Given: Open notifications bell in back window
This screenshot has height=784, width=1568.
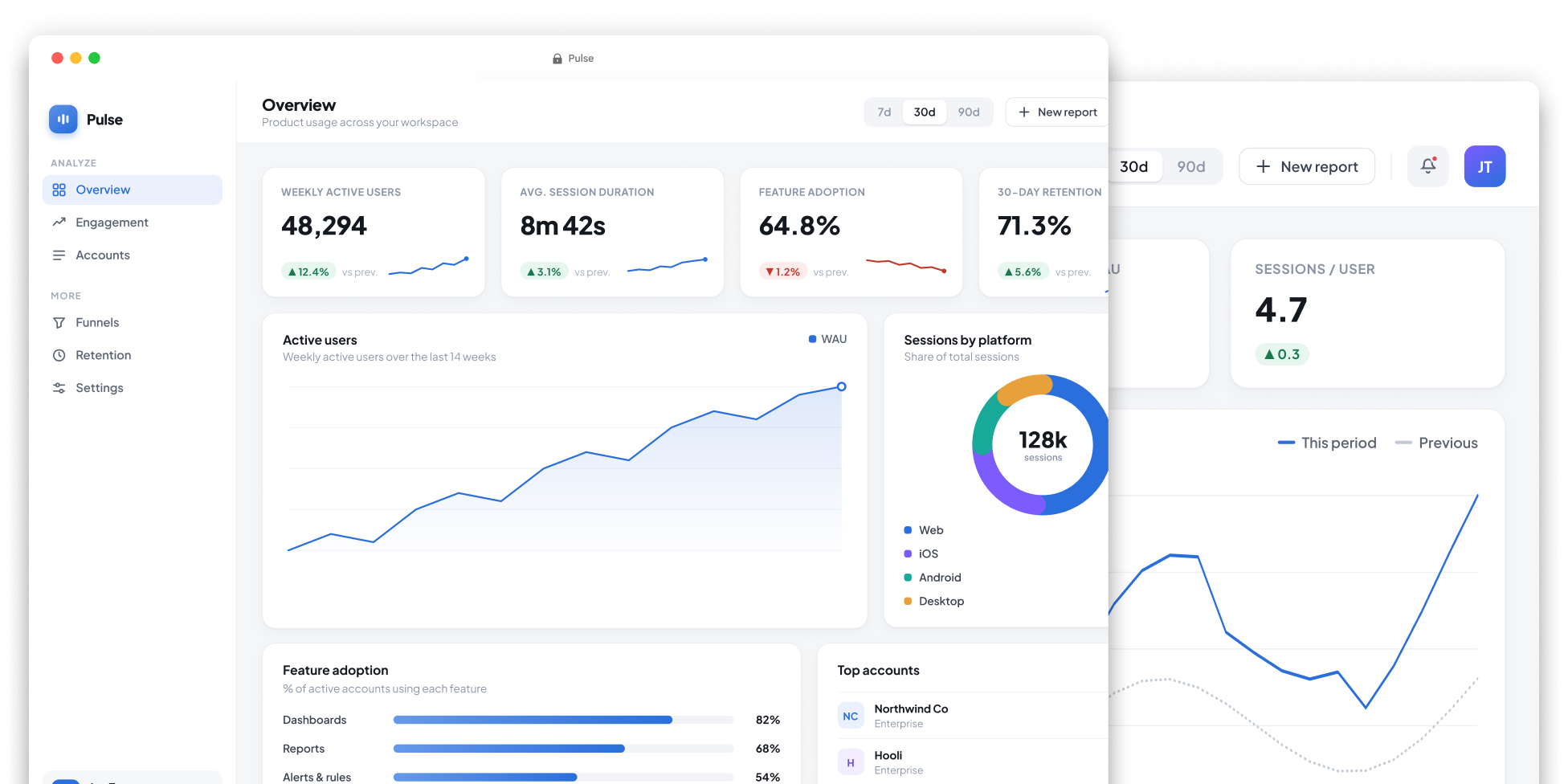Looking at the screenshot, I should [1428, 166].
